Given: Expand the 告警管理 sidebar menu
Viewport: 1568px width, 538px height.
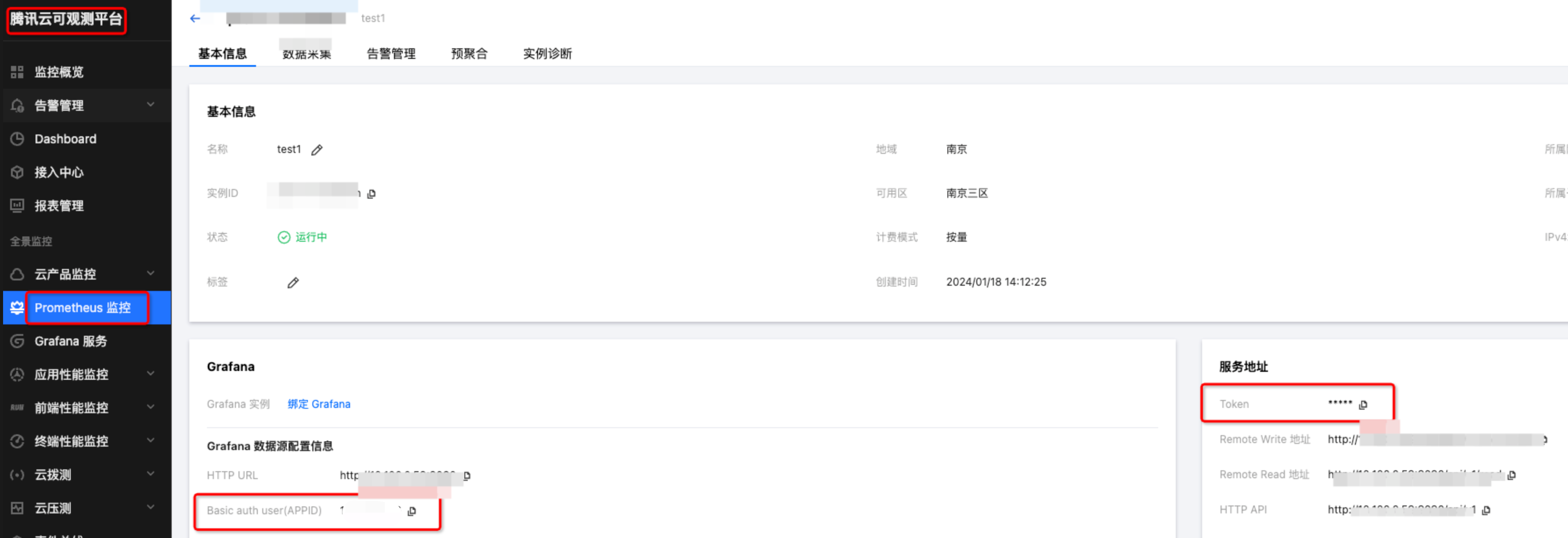Looking at the screenshot, I should [x=150, y=105].
